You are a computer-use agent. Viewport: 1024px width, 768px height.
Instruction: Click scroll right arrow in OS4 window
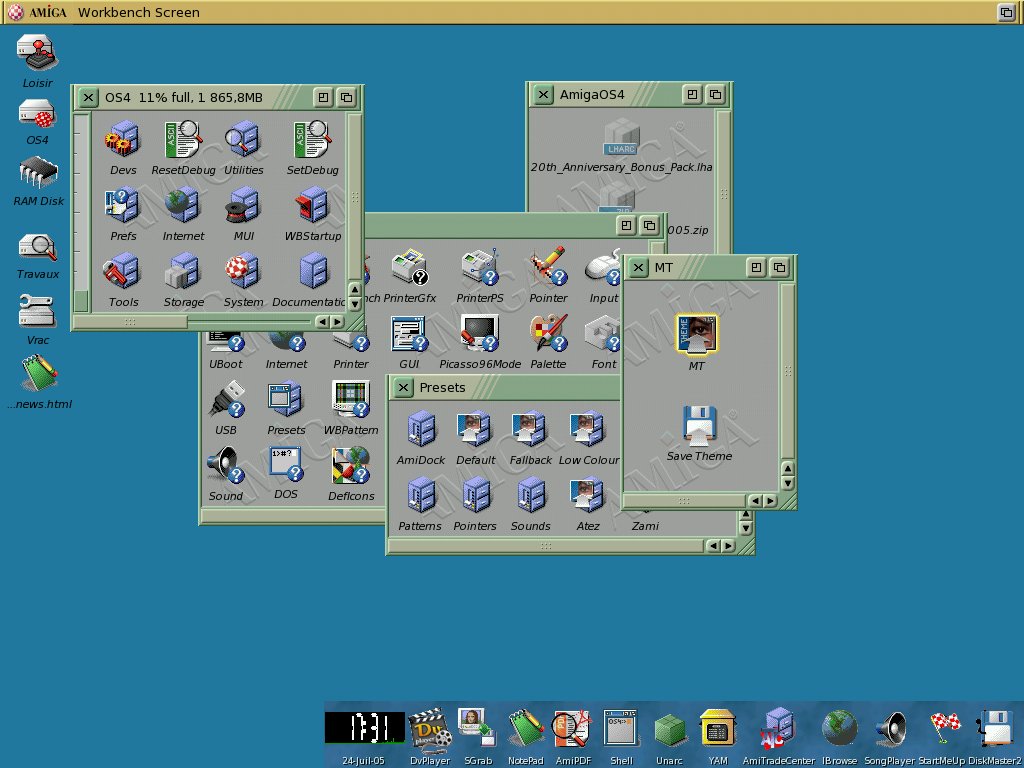[337, 321]
